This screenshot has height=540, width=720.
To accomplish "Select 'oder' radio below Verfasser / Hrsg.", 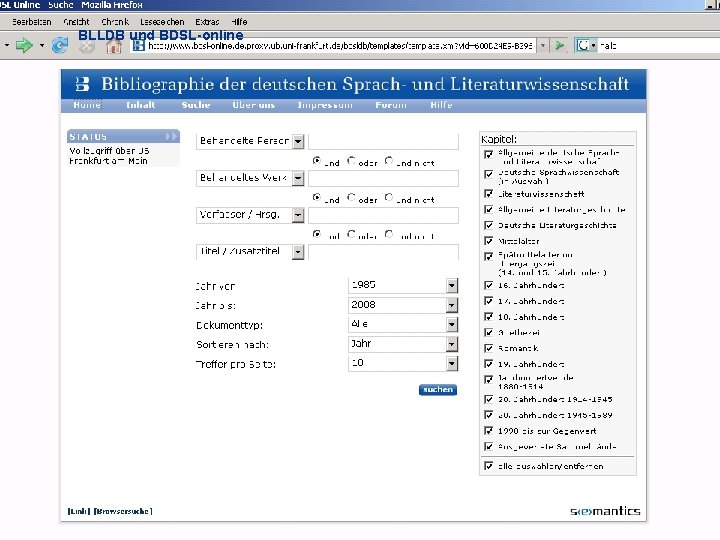I will point(351,234).
